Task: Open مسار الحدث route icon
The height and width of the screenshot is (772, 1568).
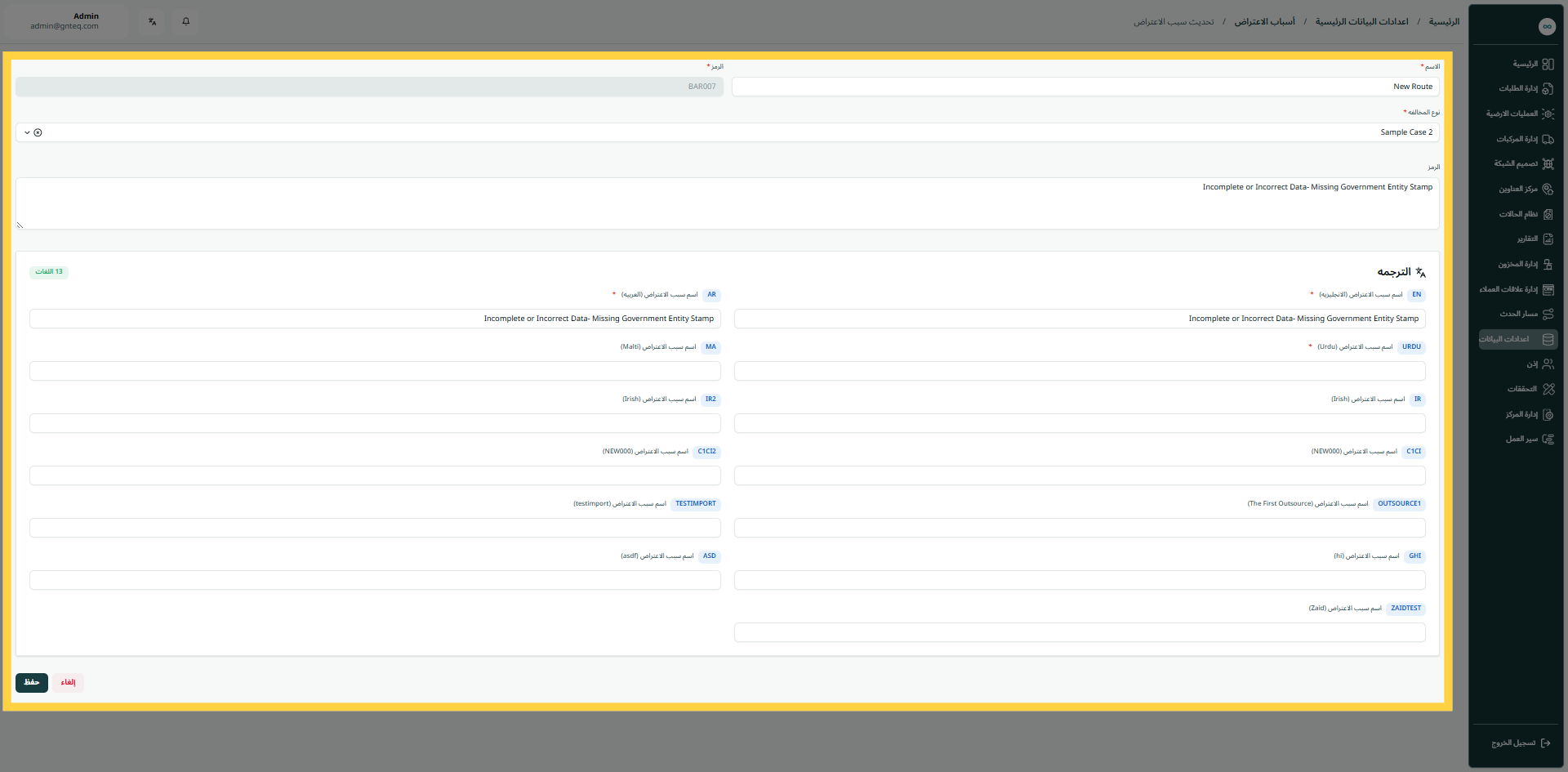Action: pos(1548,315)
